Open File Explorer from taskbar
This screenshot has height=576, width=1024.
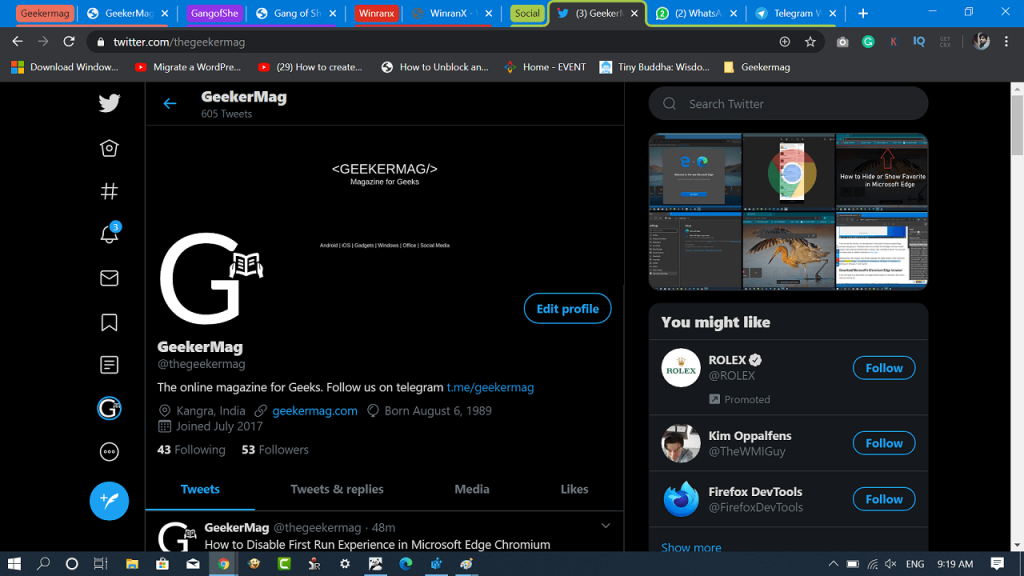[132, 564]
